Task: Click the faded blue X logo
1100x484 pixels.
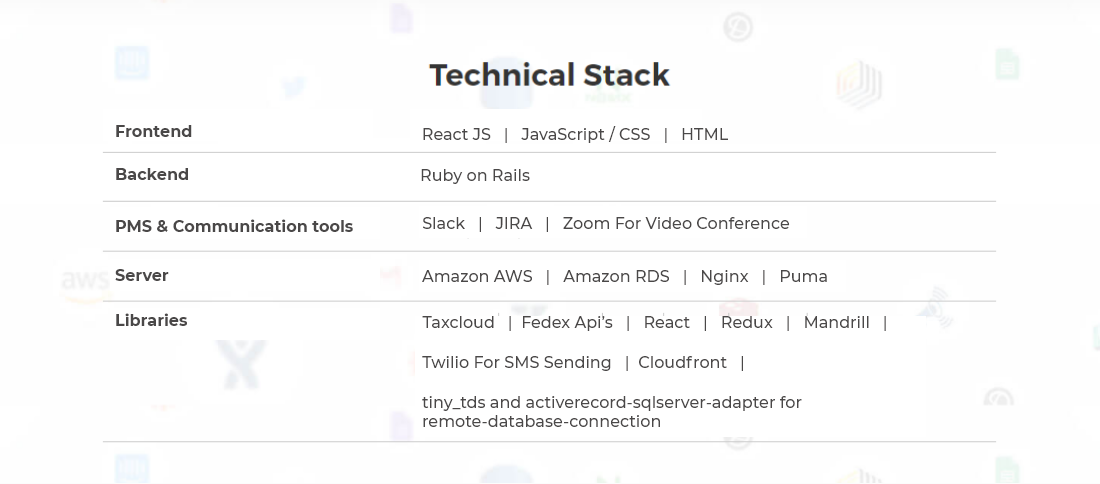Action: pos(241,364)
